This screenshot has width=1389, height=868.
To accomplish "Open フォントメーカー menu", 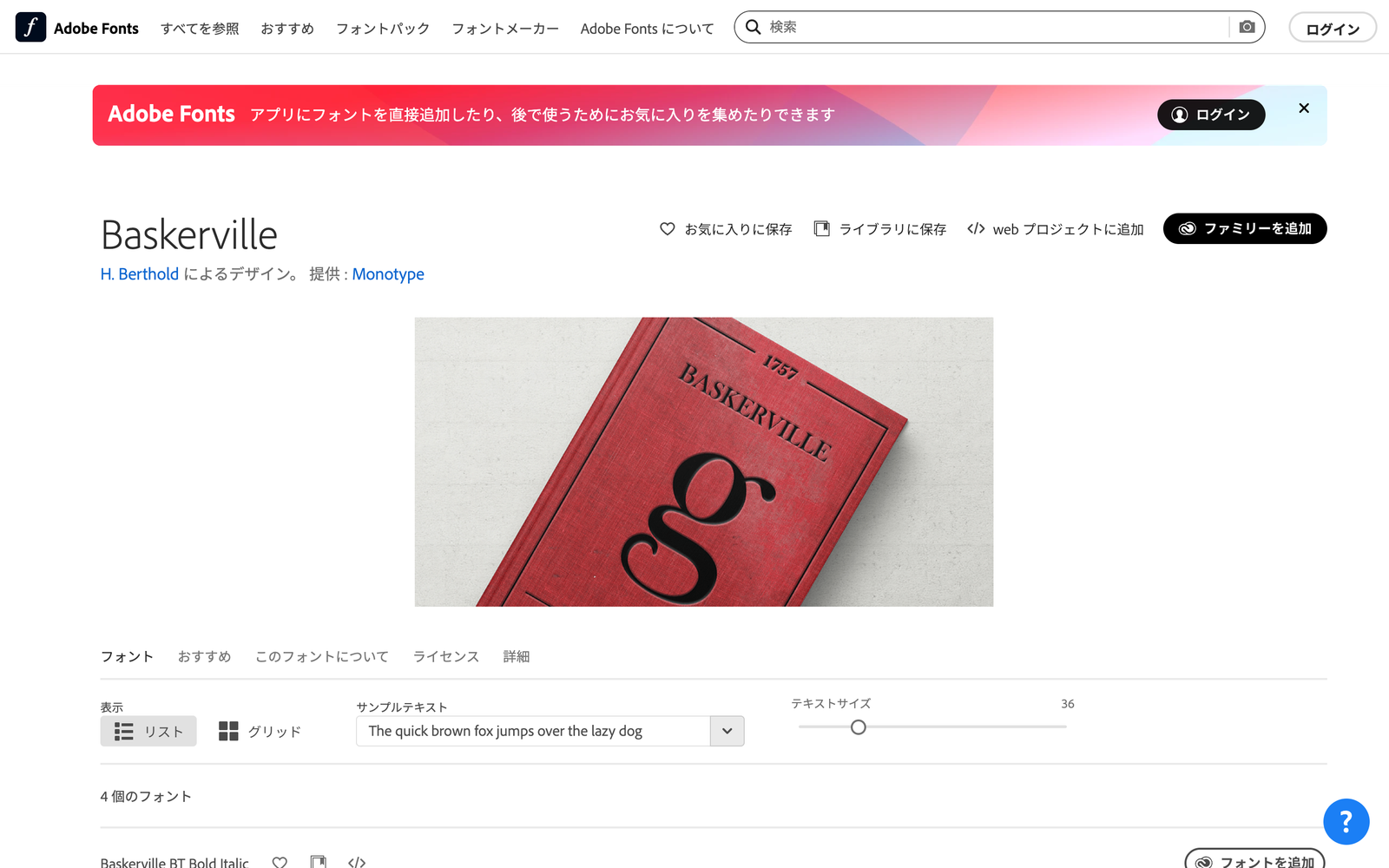I will click(x=505, y=29).
